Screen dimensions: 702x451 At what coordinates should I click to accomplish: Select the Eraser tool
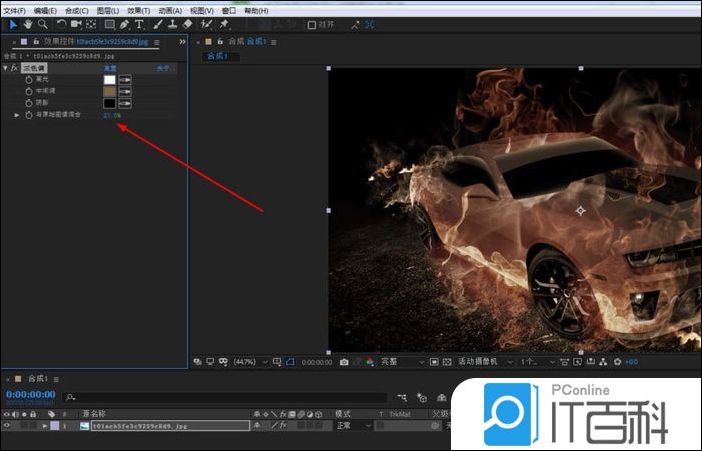click(189, 24)
